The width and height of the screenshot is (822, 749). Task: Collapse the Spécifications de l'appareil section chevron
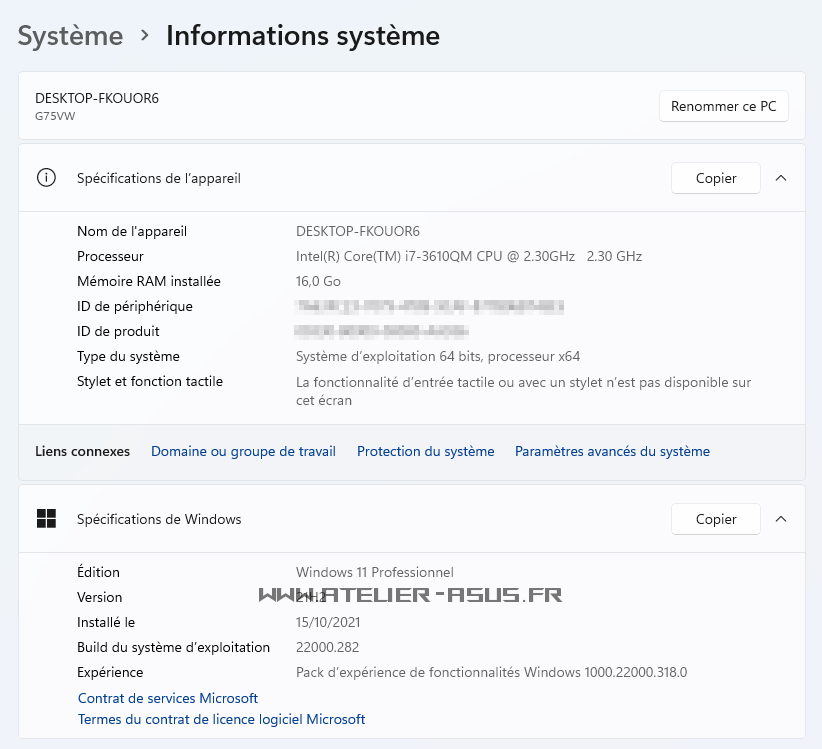pyautogui.click(x=781, y=178)
